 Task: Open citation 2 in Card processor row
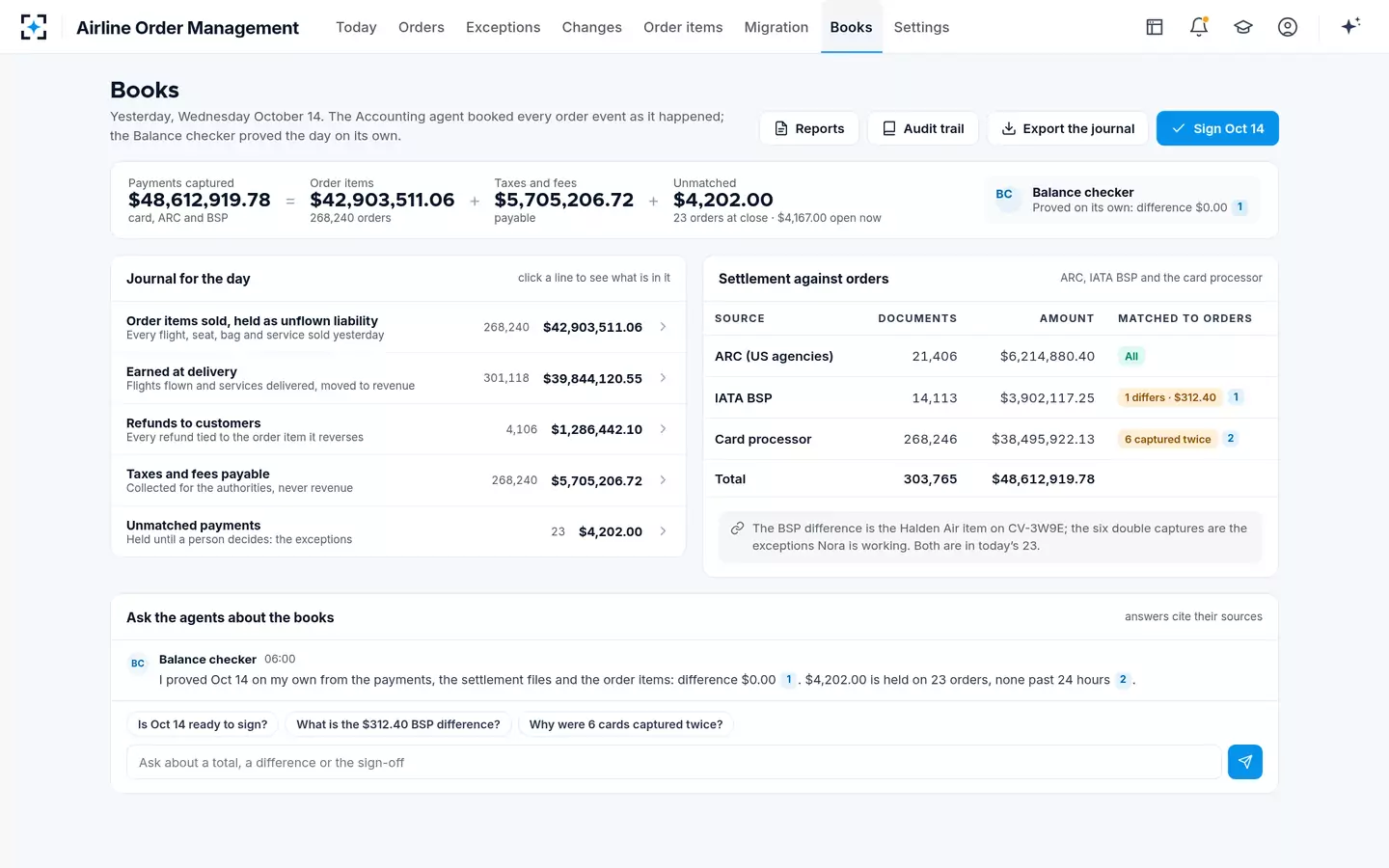tap(1231, 439)
